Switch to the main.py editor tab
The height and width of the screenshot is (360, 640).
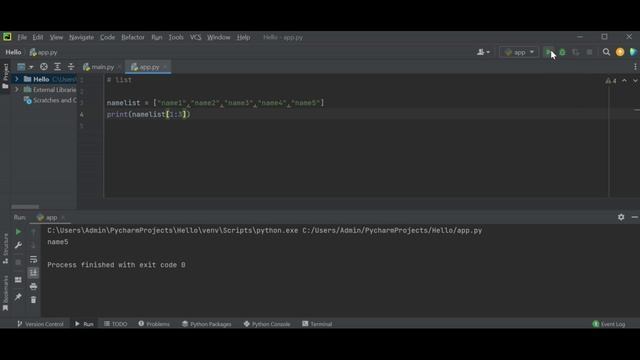click(x=98, y=67)
